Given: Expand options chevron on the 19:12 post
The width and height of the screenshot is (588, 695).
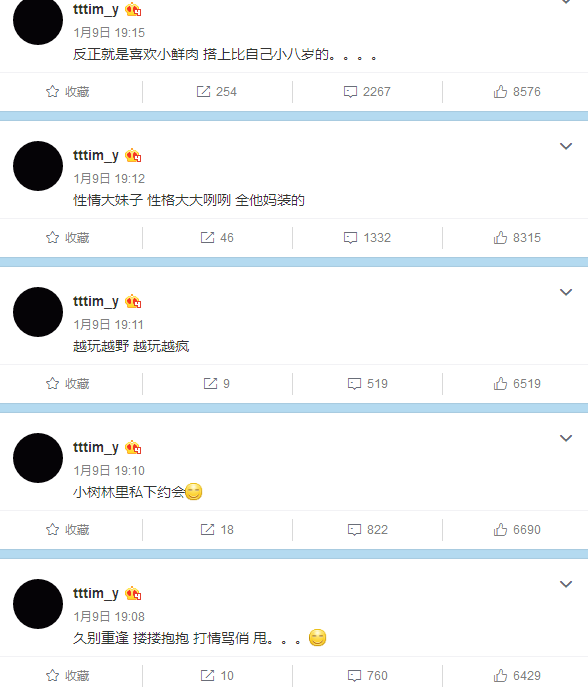Looking at the screenshot, I should pos(566,146).
